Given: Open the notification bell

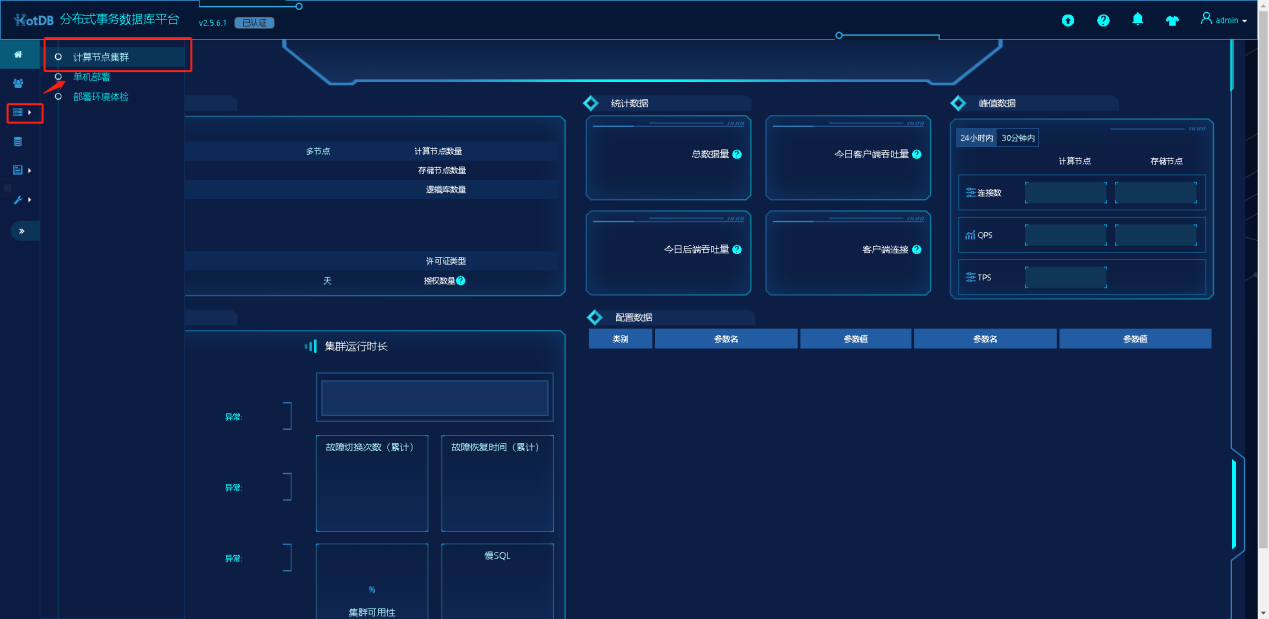Looking at the screenshot, I should pyautogui.click(x=1138, y=19).
